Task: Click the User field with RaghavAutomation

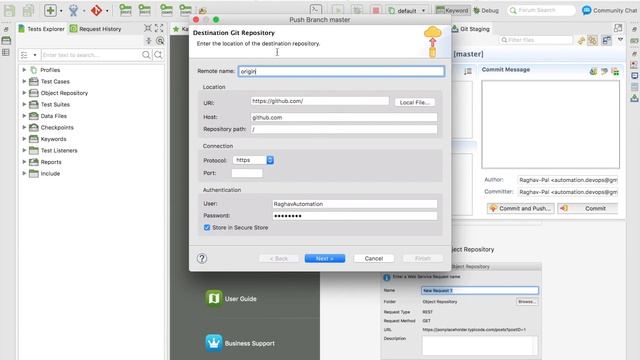Action: tap(355, 204)
